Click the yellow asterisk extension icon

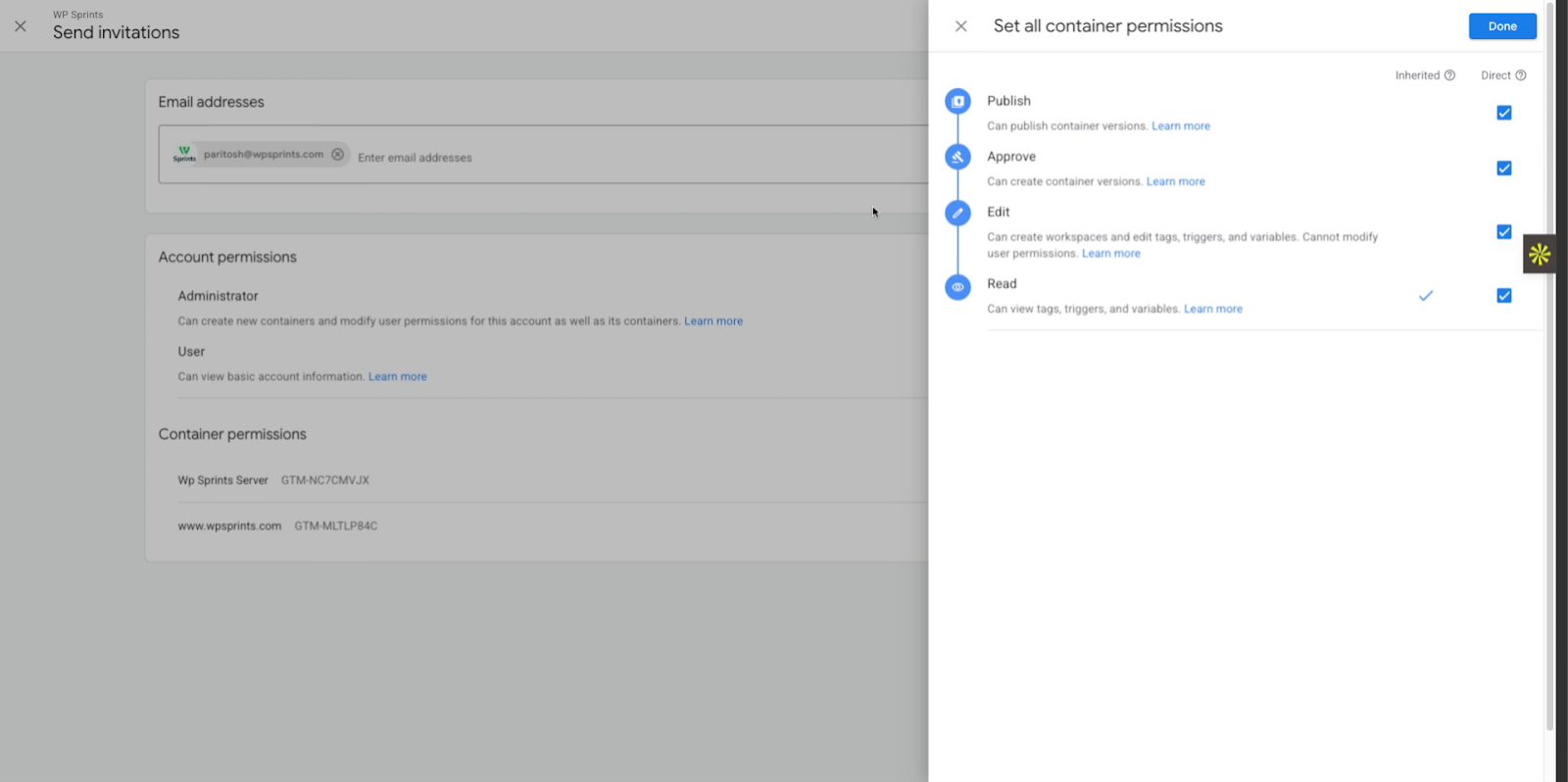(1539, 255)
